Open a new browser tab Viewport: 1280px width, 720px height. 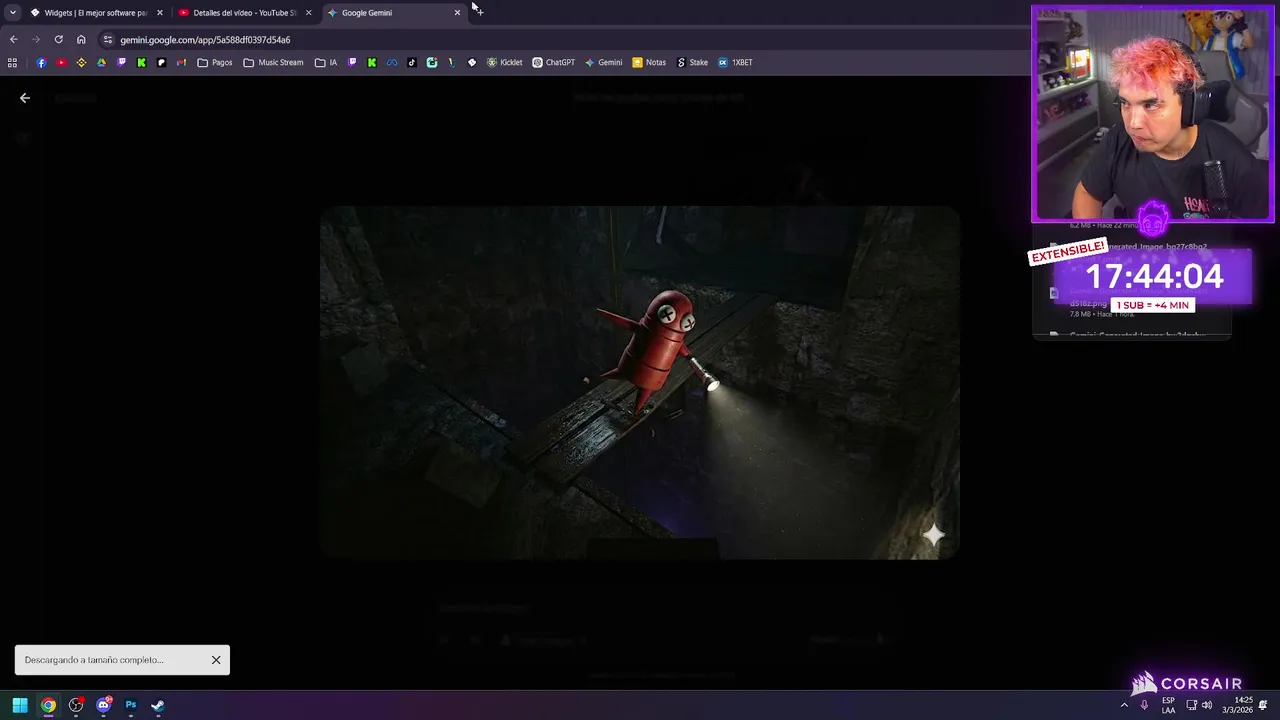pyautogui.click(x=480, y=12)
